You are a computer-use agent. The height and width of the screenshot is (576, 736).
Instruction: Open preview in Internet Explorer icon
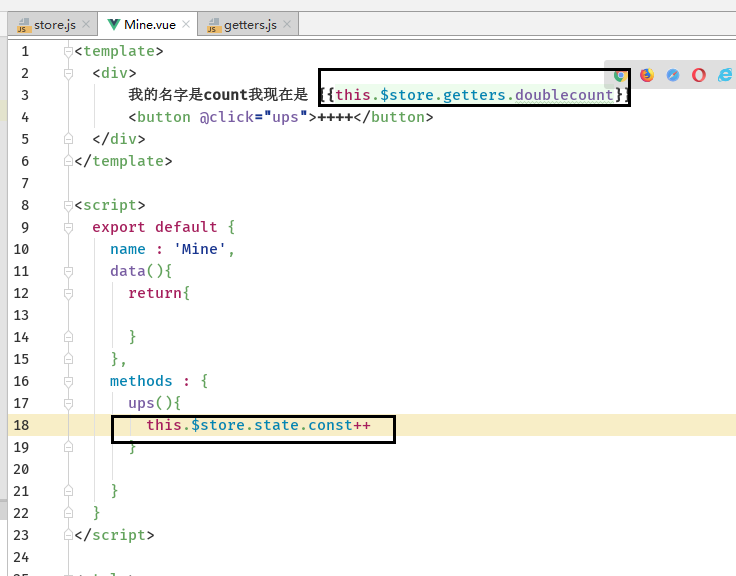(725, 75)
